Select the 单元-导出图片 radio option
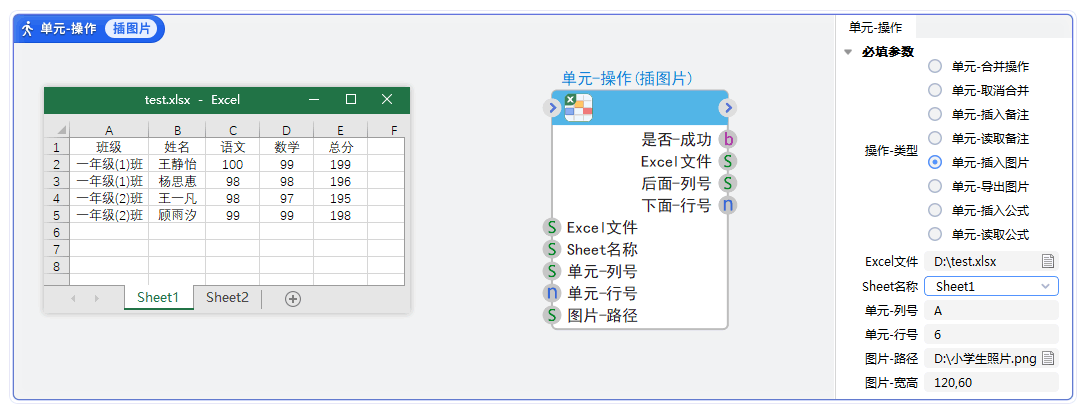 935,186
